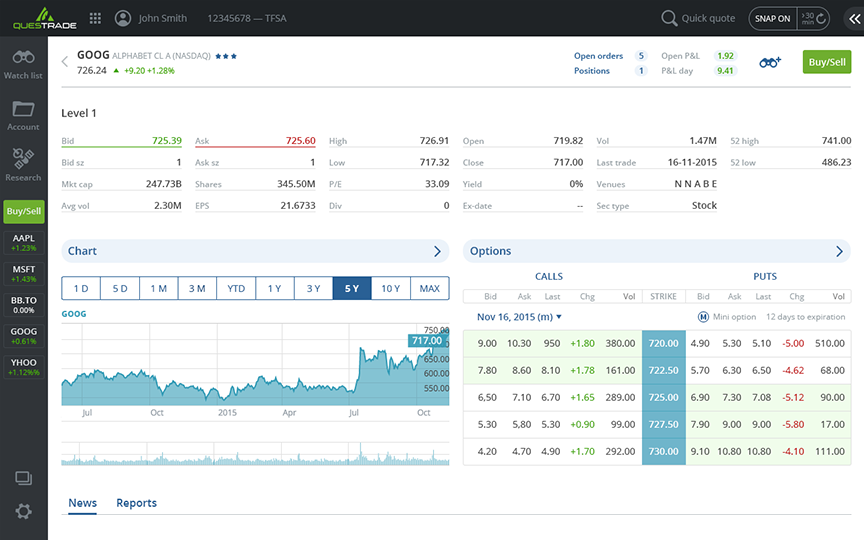Viewport: 864px width, 540px height.
Task: Open the Account folder icon
Action: [x=23, y=109]
